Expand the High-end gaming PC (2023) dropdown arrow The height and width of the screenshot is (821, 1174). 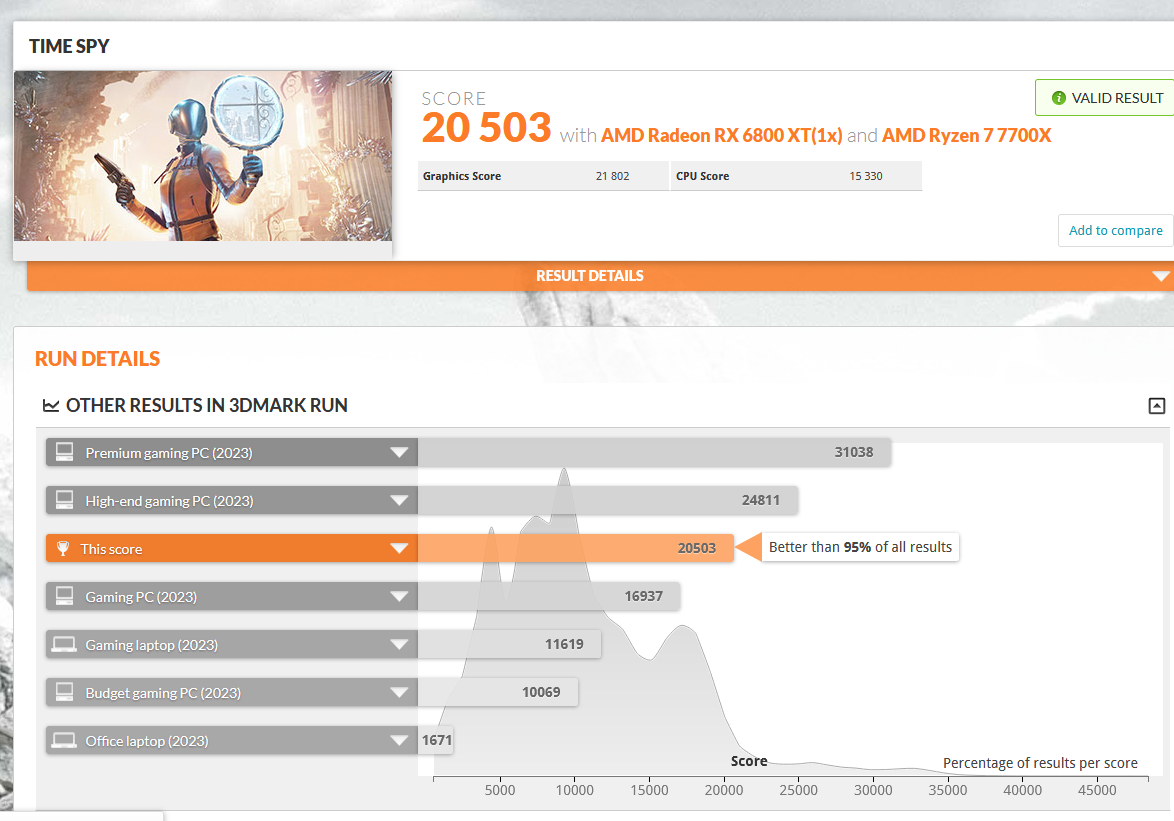pos(399,501)
